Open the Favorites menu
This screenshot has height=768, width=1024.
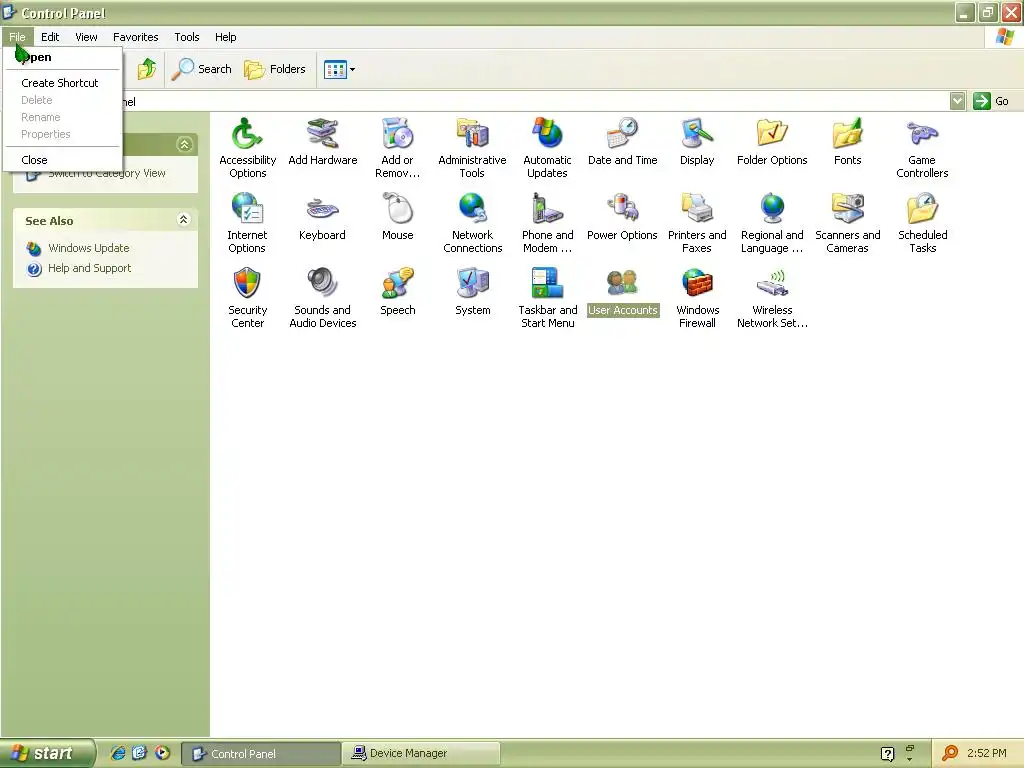click(135, 37)
